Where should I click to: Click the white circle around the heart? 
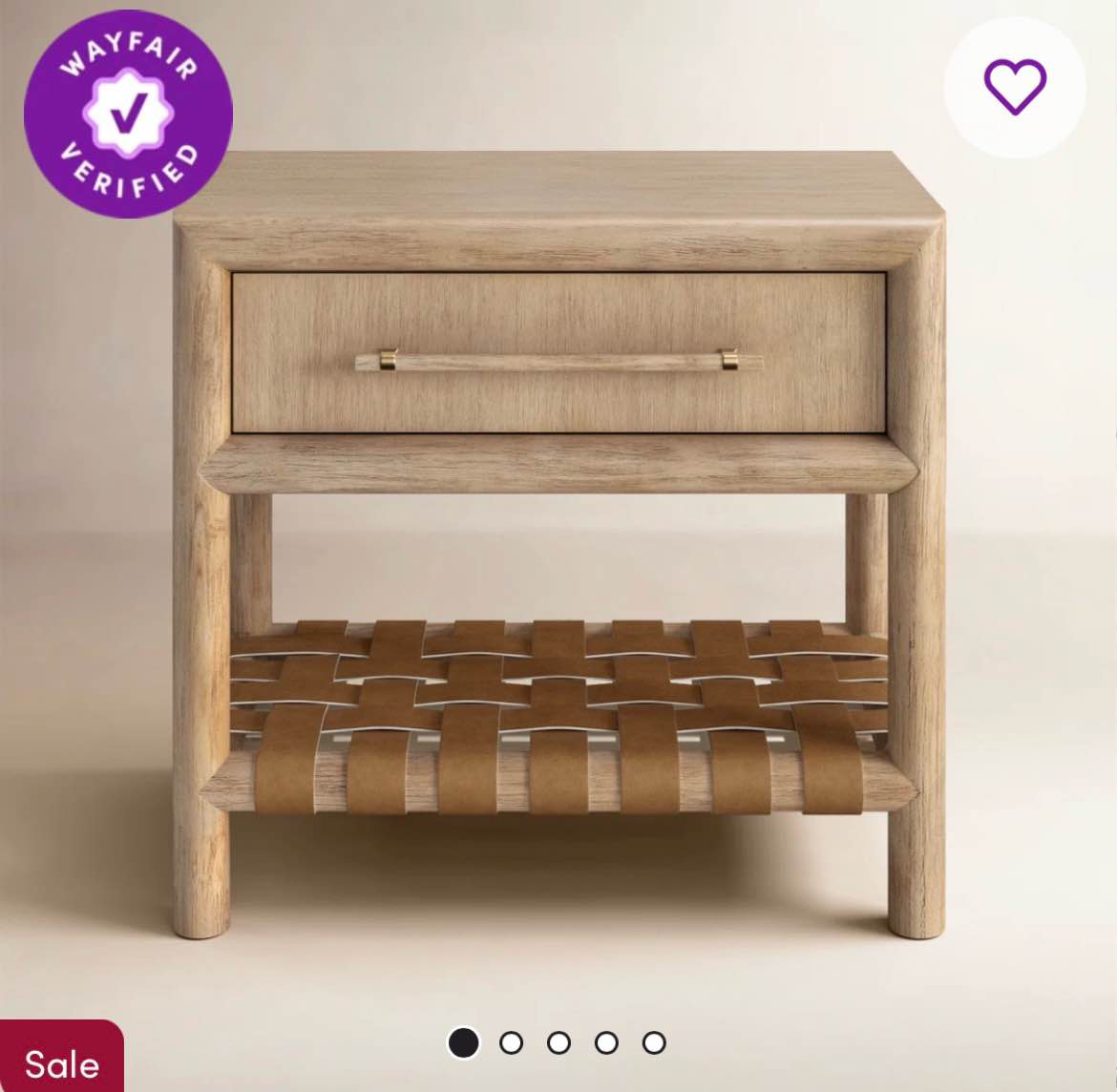click(x=1015, y=87)
